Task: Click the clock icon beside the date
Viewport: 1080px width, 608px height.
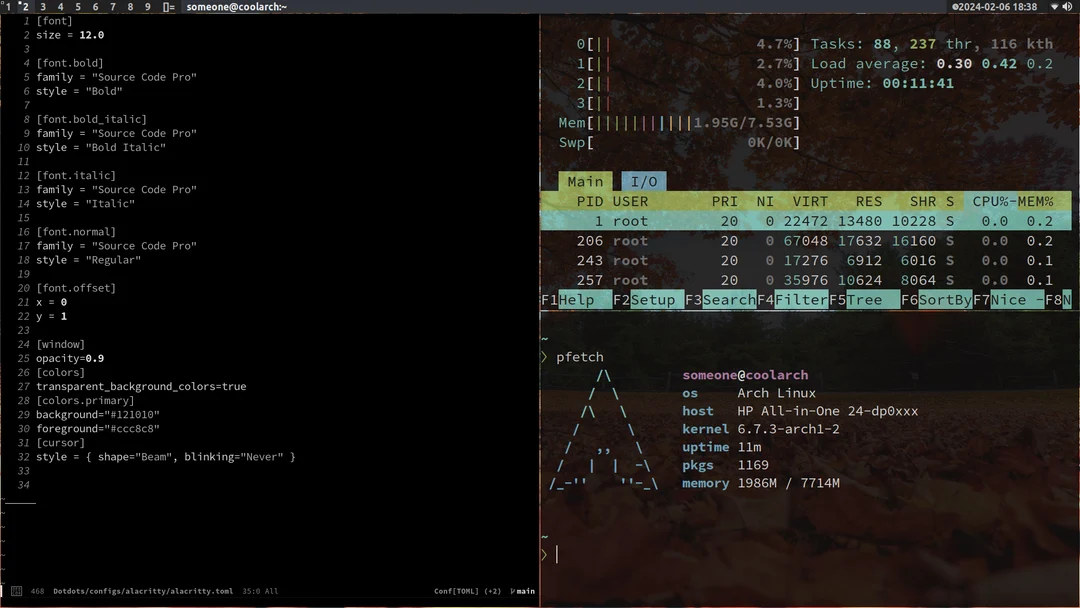Action: [954, 7]
